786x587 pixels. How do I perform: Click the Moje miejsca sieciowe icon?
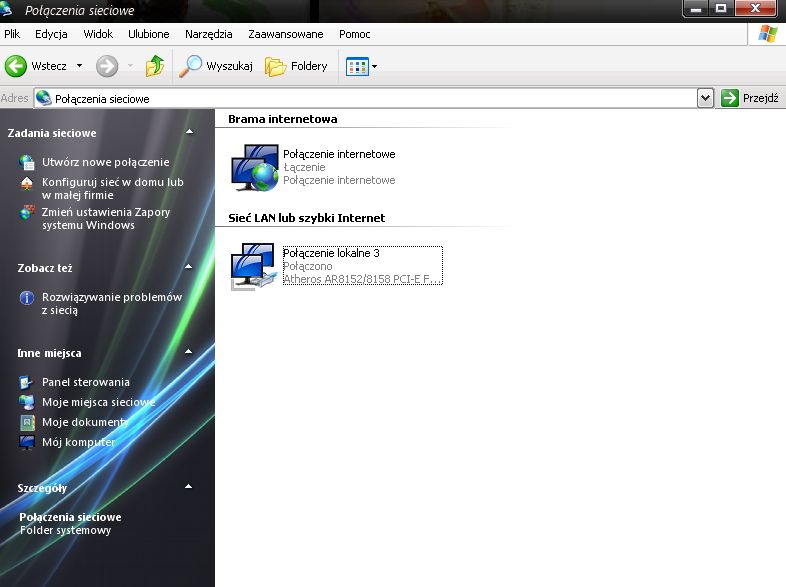click(x=27, y=402)
